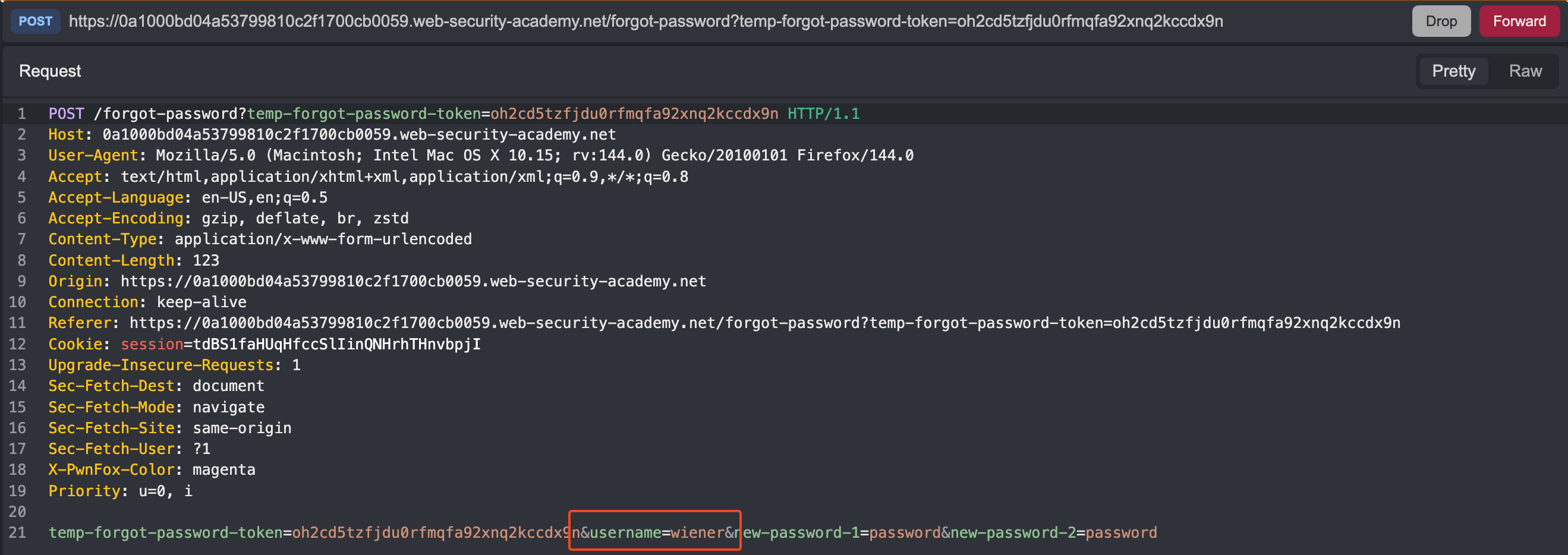Switch to the Raw view tab
This screenshot has width=1568, height=555.
1525,71
